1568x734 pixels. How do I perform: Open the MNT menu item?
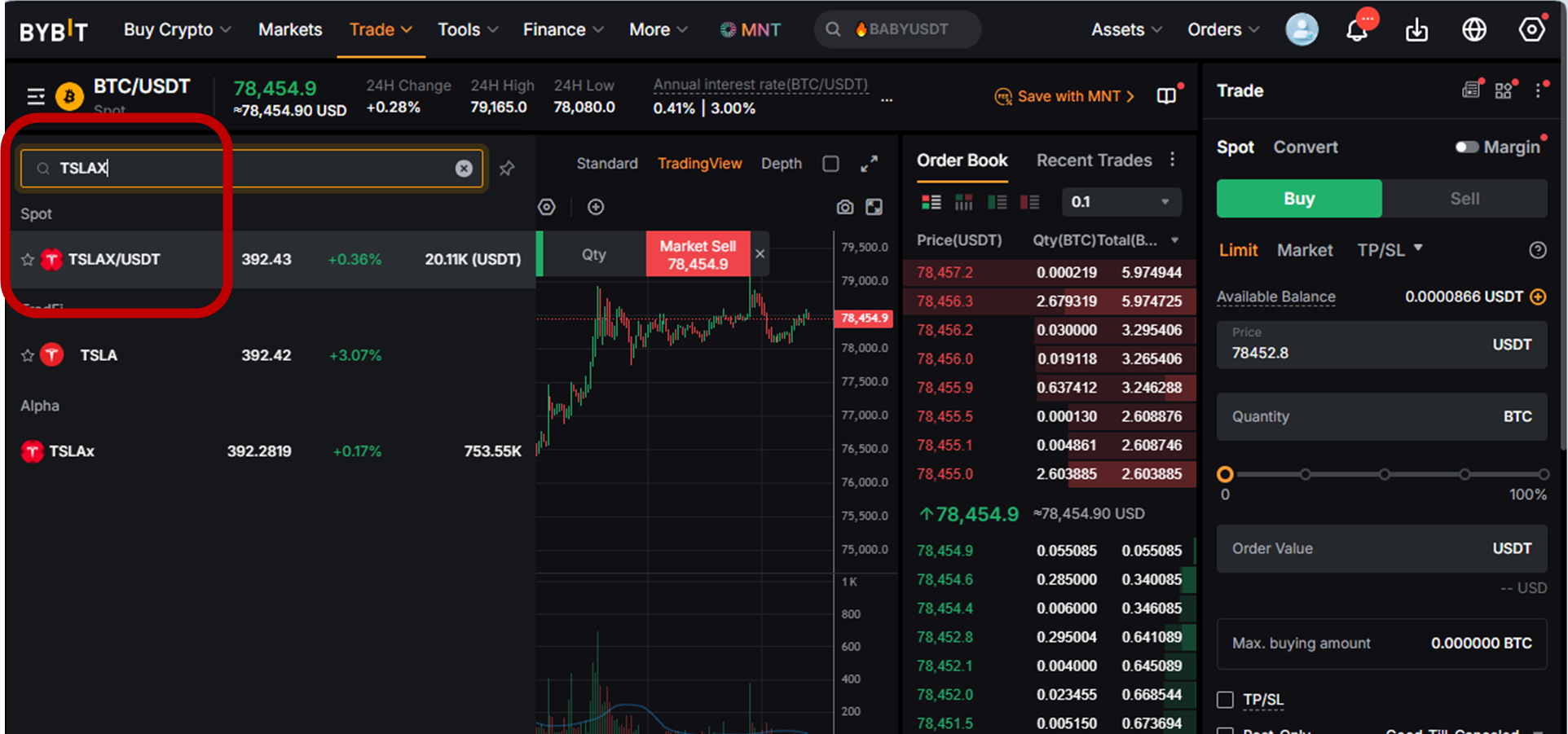pyautogui.click(x=750, y=30)
